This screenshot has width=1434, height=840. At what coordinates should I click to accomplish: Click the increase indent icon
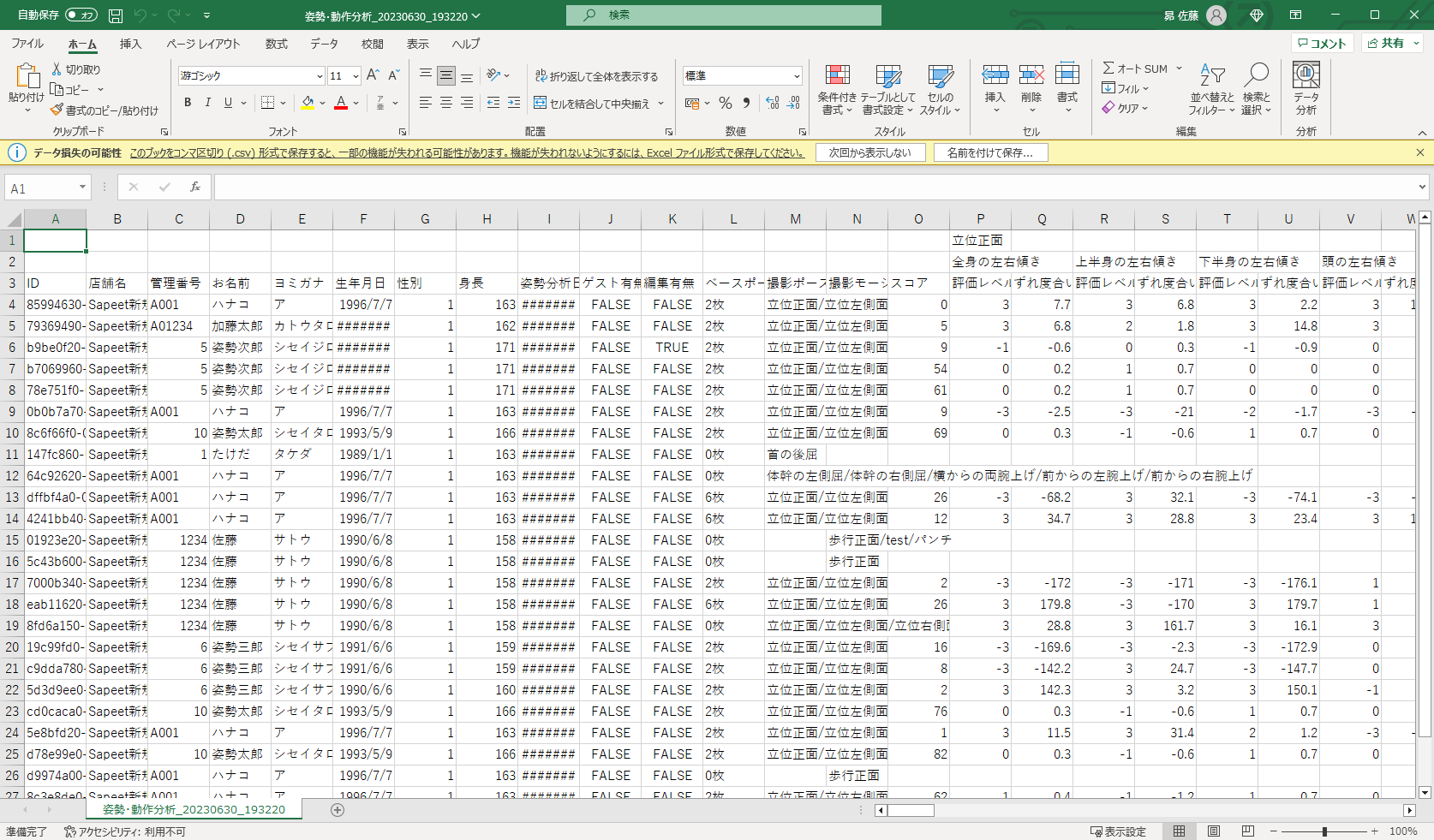pyautogui.click(x=514, y=103)
